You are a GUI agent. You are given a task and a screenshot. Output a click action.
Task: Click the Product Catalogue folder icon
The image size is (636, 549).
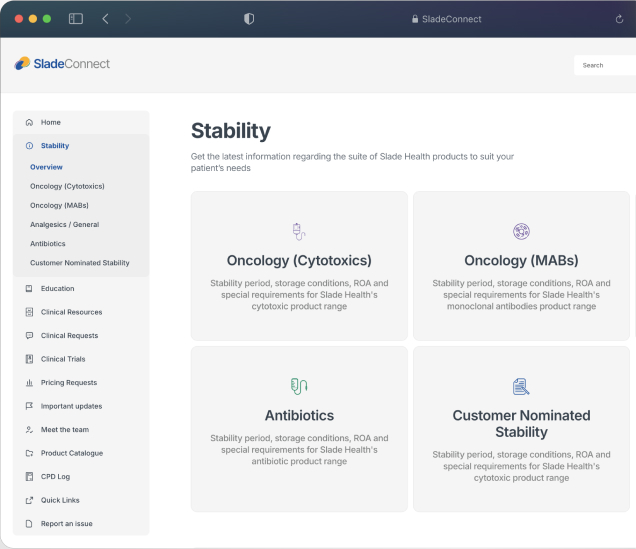pos(29,453)
